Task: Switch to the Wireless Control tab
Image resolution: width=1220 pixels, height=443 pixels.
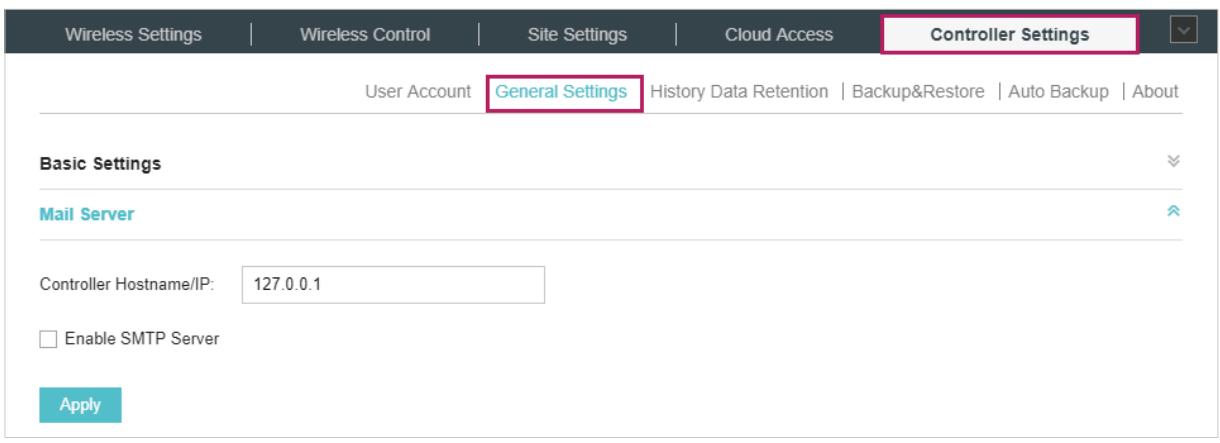Action: [x=365, y=35]
